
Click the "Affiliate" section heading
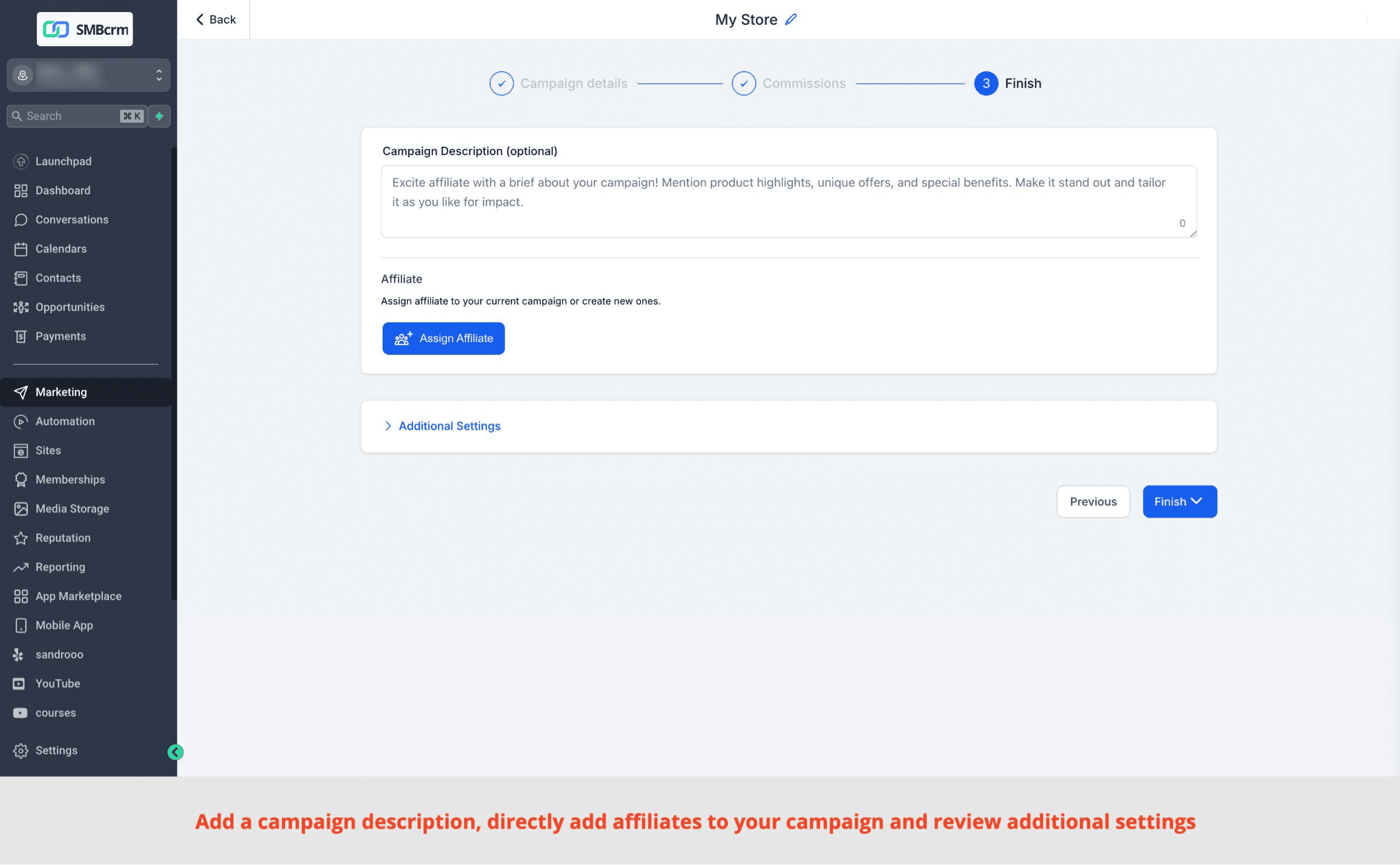coord(401,279)
